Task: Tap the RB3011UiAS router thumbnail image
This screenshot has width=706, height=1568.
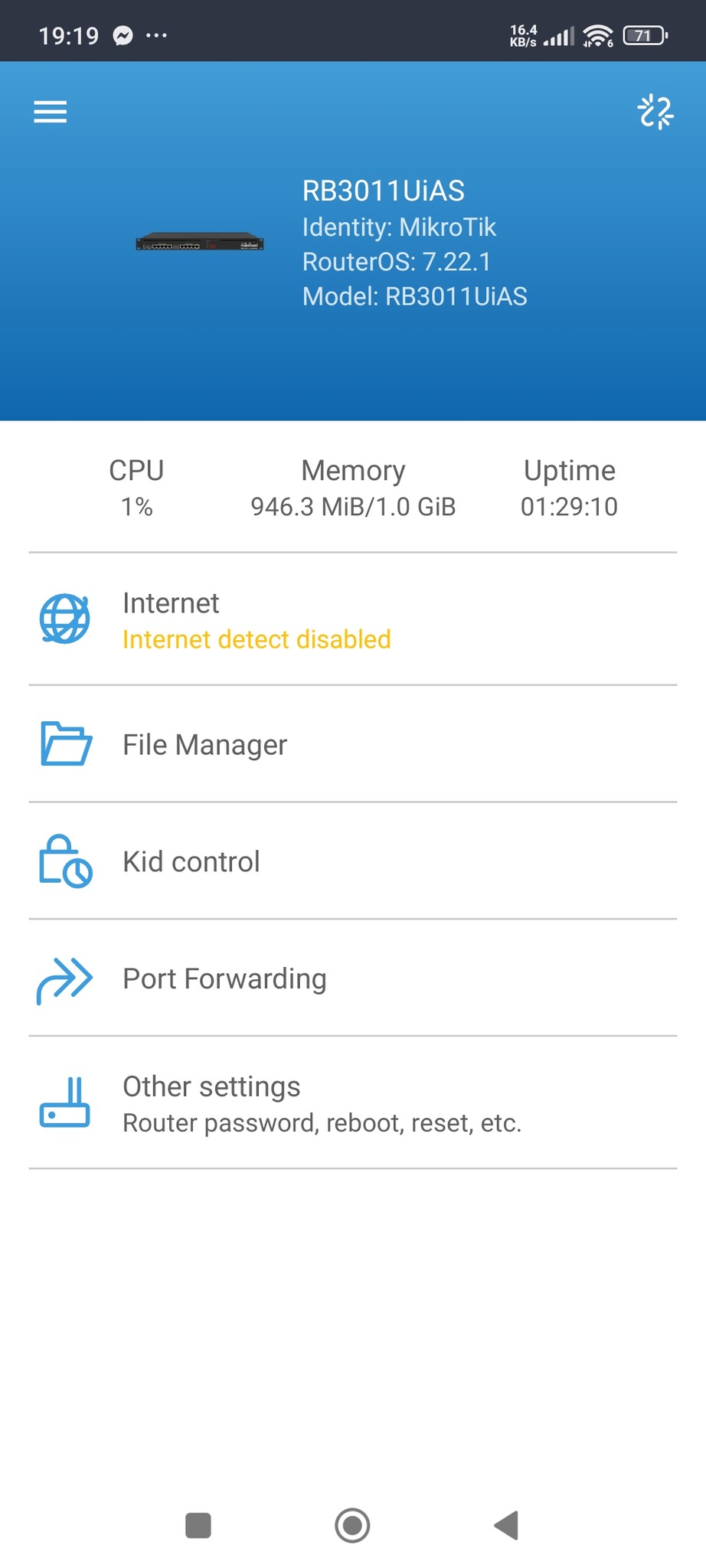Action: [x=200, y=243]
